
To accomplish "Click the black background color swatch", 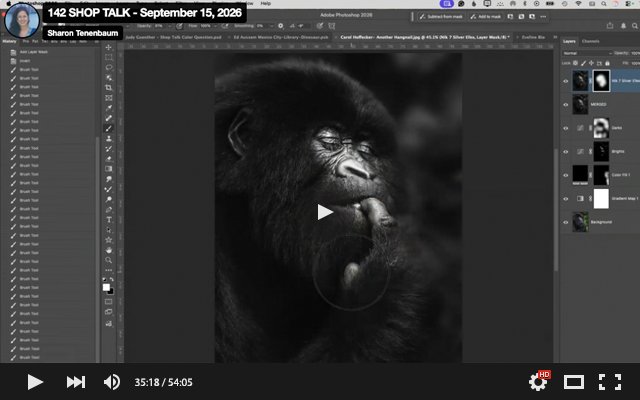I will pyautogui.click(x=111, y=292).
